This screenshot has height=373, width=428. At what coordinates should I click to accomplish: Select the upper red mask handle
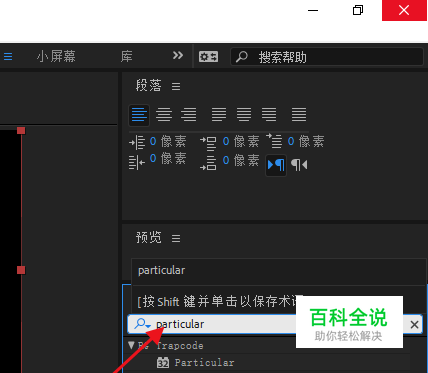(x=21, y=130)
